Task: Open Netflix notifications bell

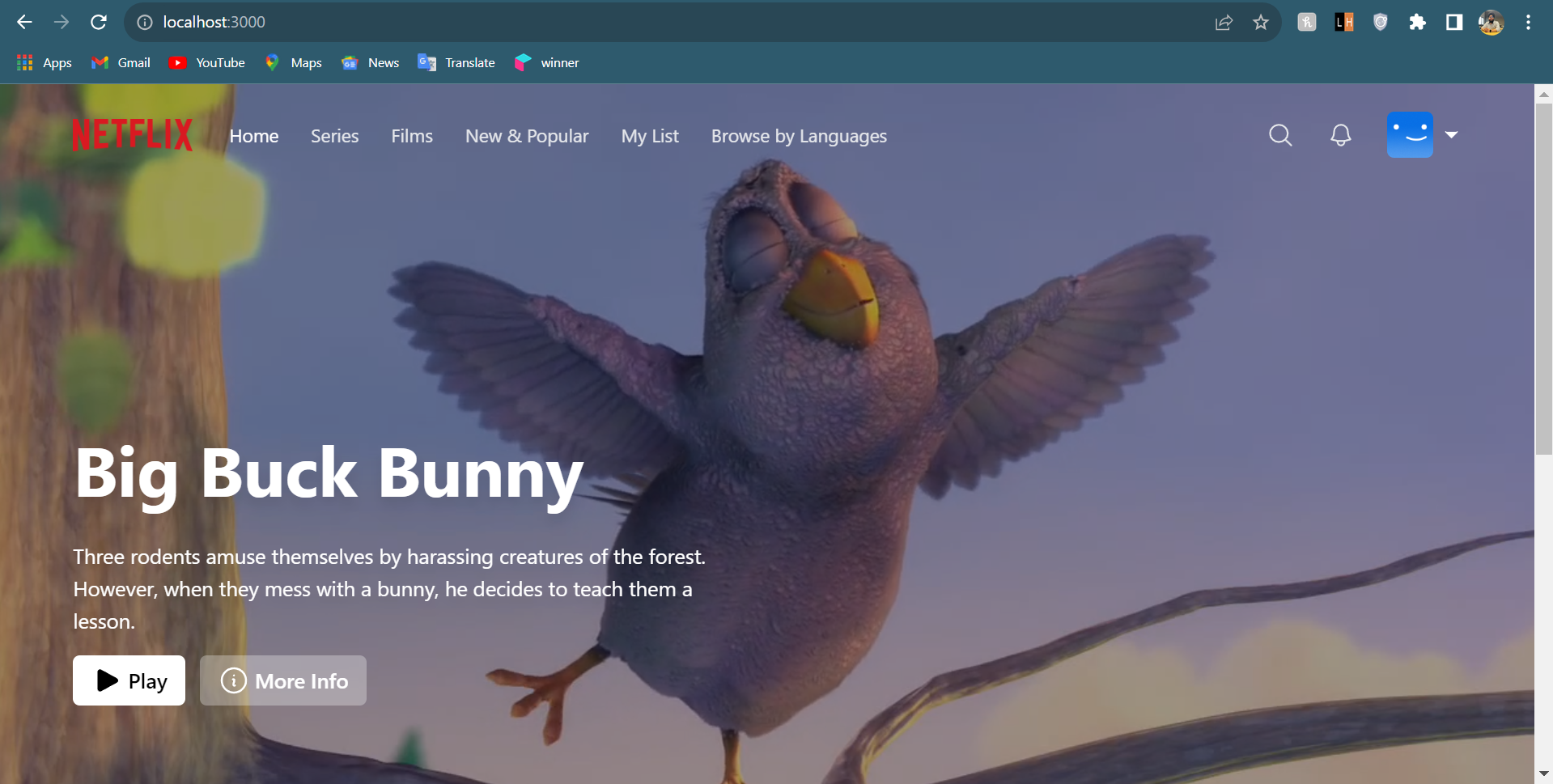Action: [x=1340, y=135]
